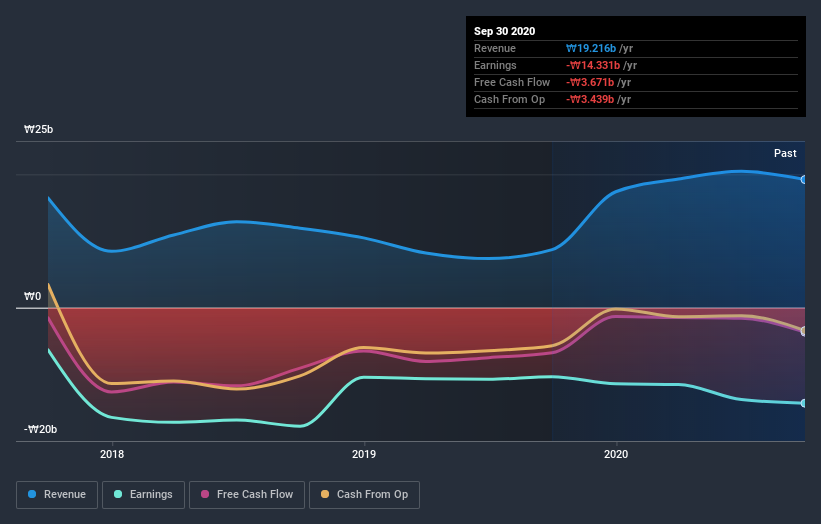Viewport: 821px width, 524px height.
Task: Click the ₩19.216b revenue value
Action: pyautogui.click(x=591, y=48)
